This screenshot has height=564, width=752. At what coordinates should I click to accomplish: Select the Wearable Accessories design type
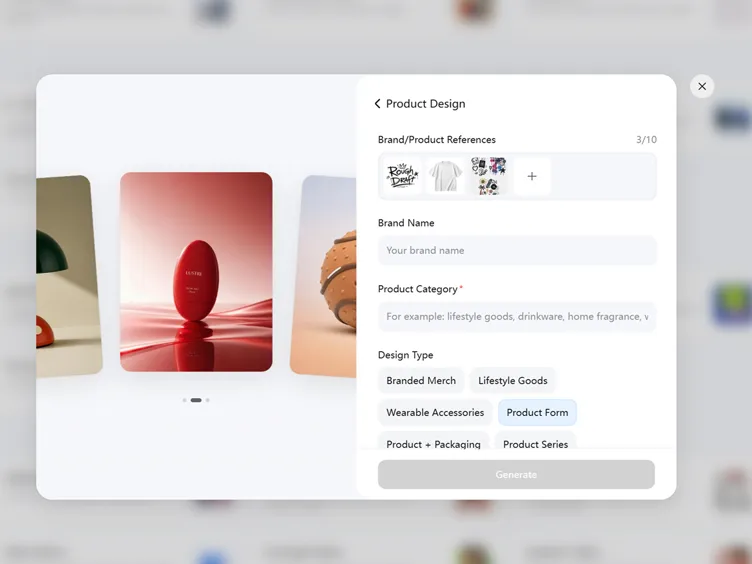(x=435, y=412)
